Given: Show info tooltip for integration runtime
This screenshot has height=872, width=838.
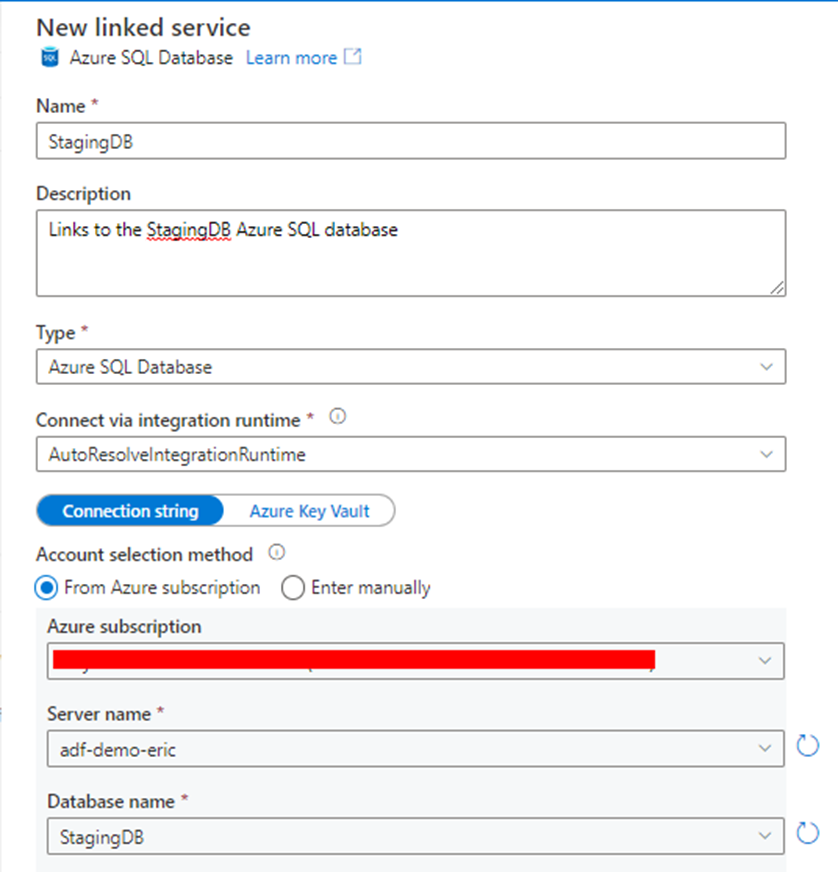Looking at the screenshot, I should pos(338,416).
